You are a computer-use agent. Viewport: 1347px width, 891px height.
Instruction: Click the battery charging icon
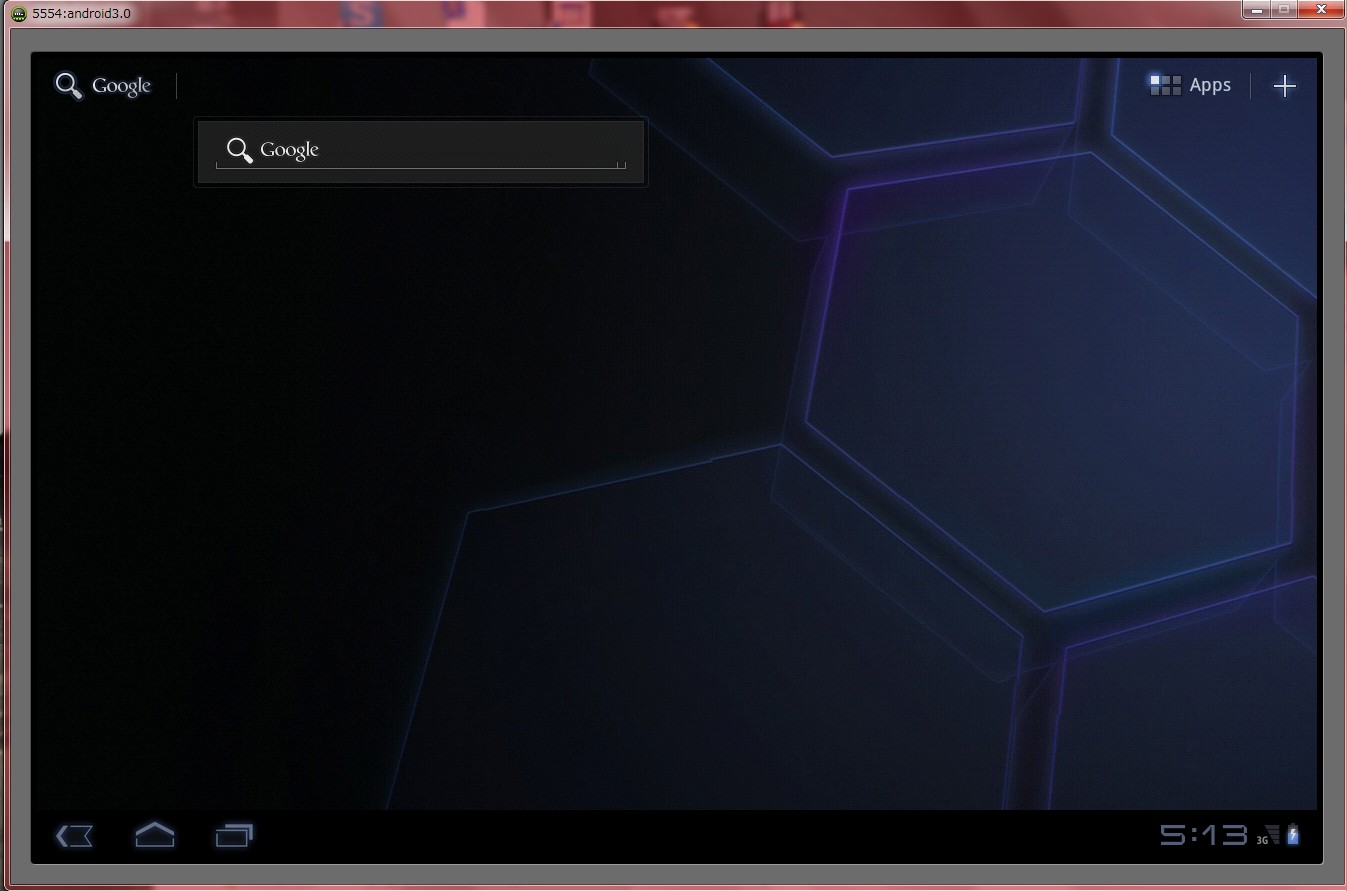click(x=1293, y=834)
